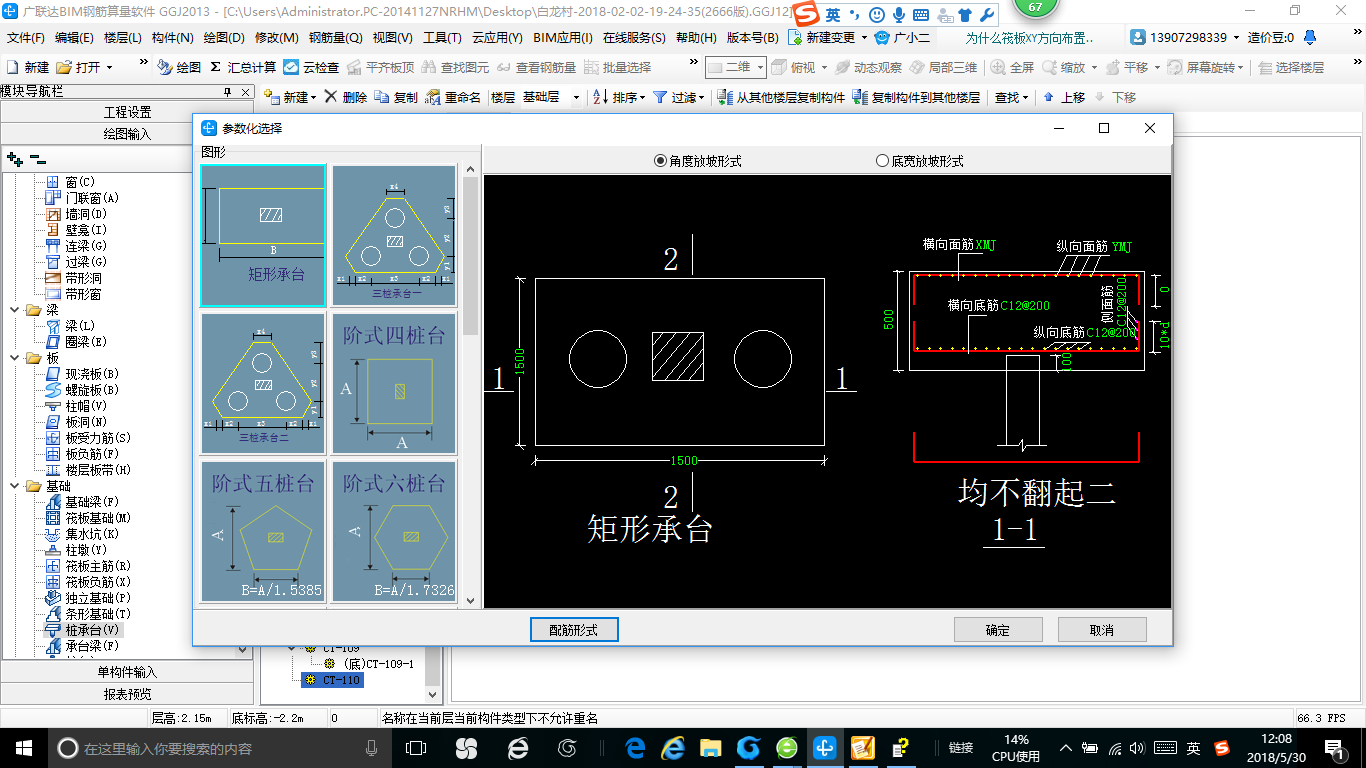Click 删除 delete in component toolbar
This screenshot has width=1366, height=768.
pyautogui.click(x=346, y=97)
